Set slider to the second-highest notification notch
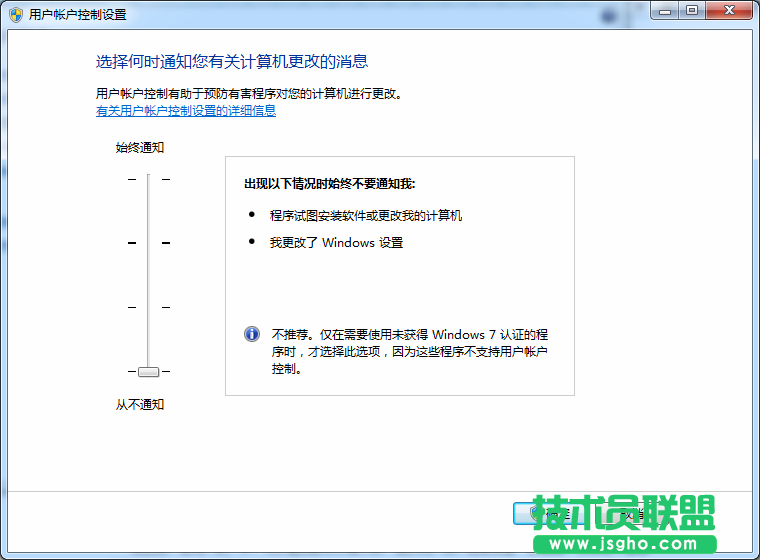This screenshot has width=760, height=560. pyautogui.click(x=148, y=243)
